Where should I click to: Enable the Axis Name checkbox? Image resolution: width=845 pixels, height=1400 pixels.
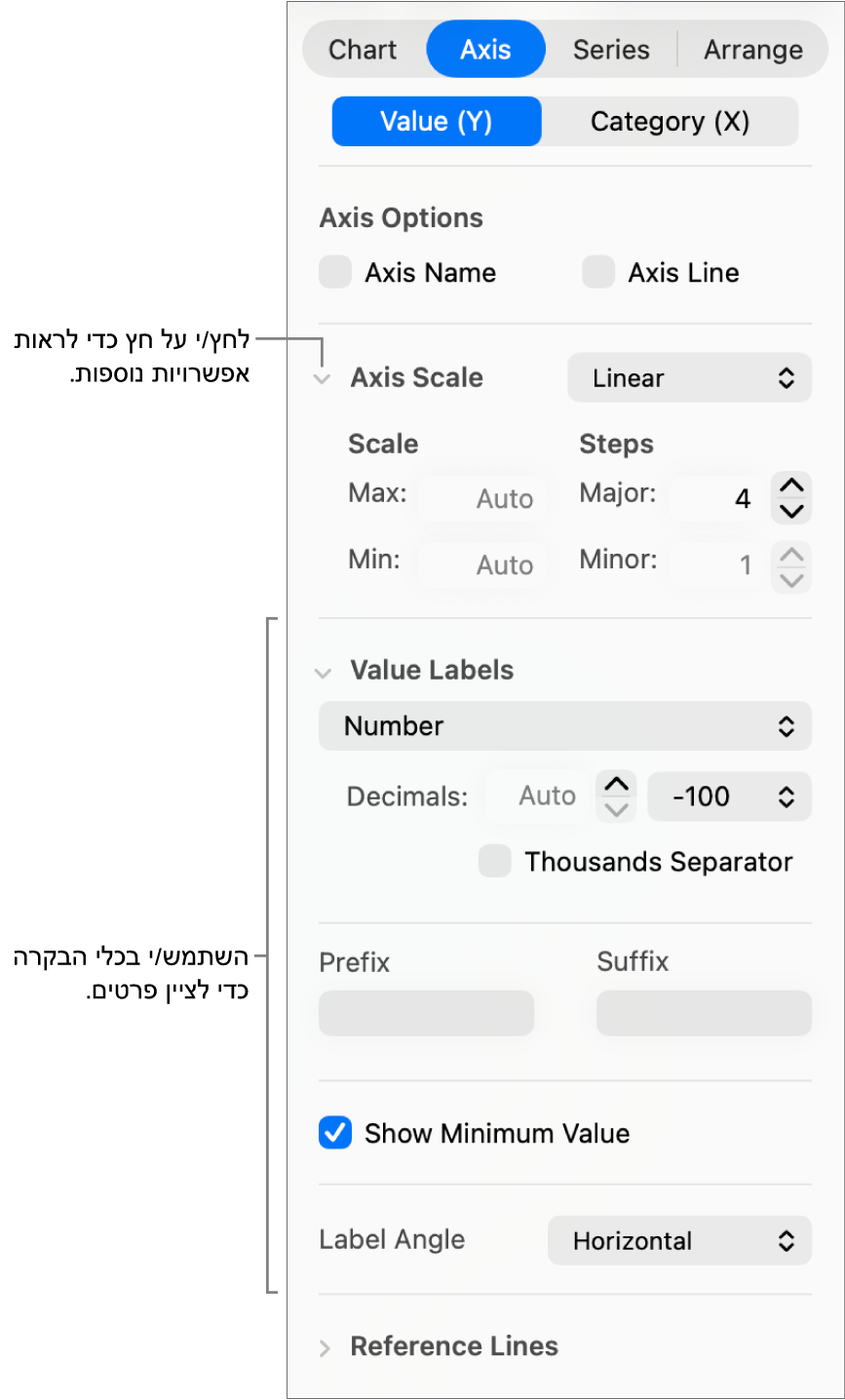[334, 272]
